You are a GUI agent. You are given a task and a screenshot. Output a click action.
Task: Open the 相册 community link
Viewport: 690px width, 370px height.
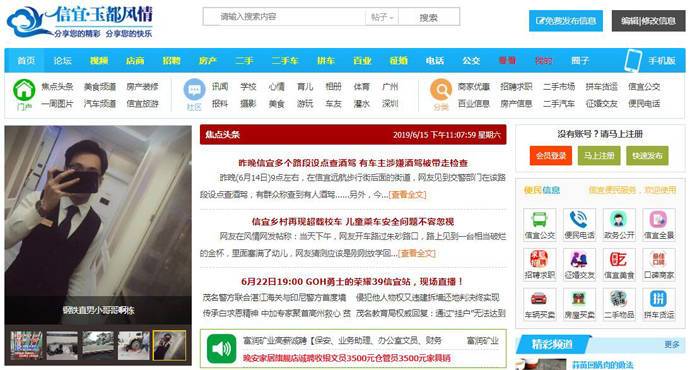pyautogui.click(x=333, y=87)
